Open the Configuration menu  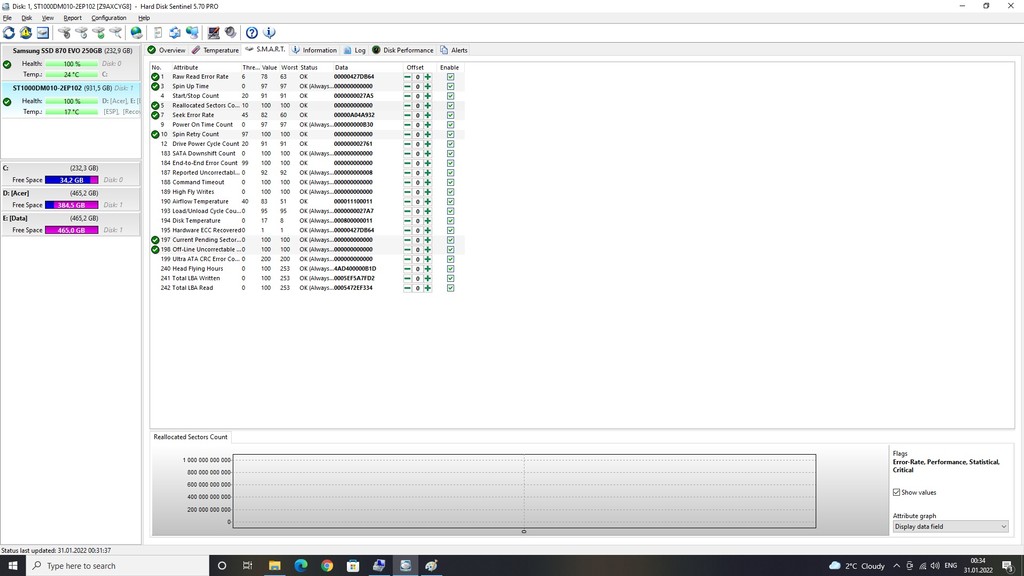tap(109, 18)
